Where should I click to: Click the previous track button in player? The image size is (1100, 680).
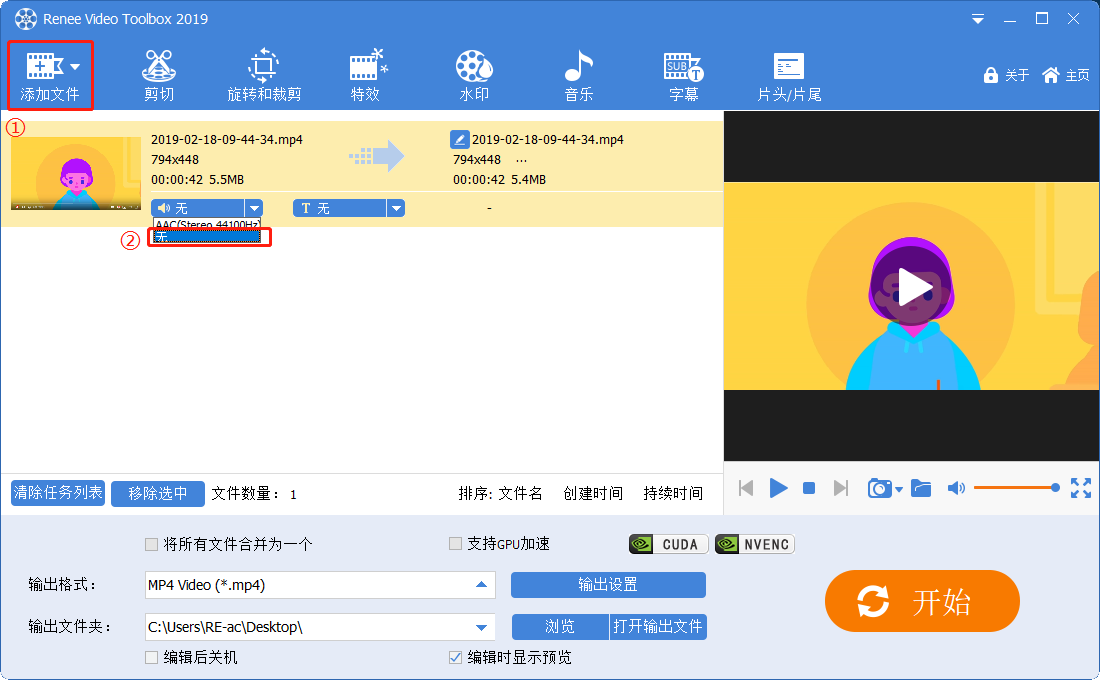[746, 488]
